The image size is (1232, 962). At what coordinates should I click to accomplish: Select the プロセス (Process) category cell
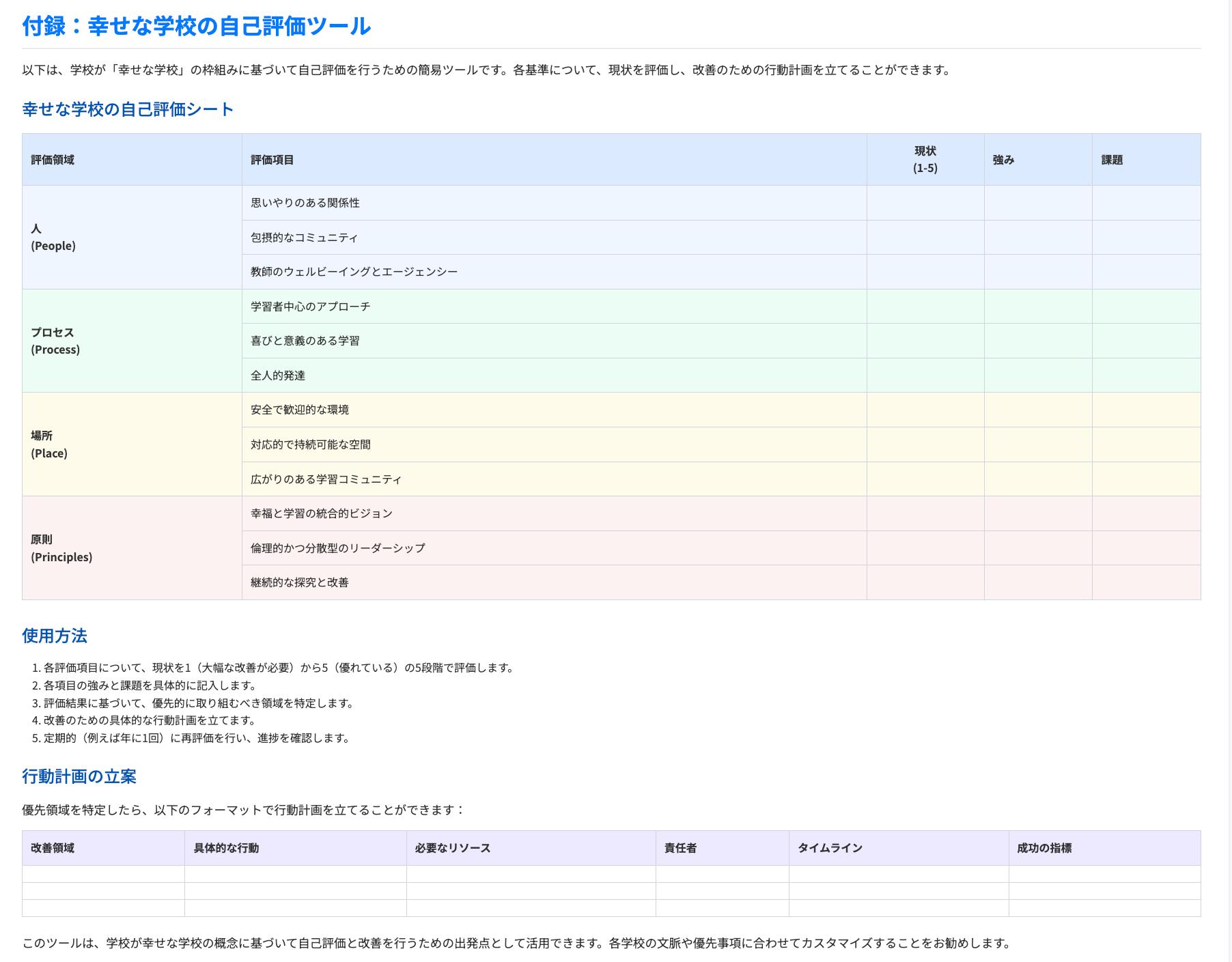coord(132,341)
